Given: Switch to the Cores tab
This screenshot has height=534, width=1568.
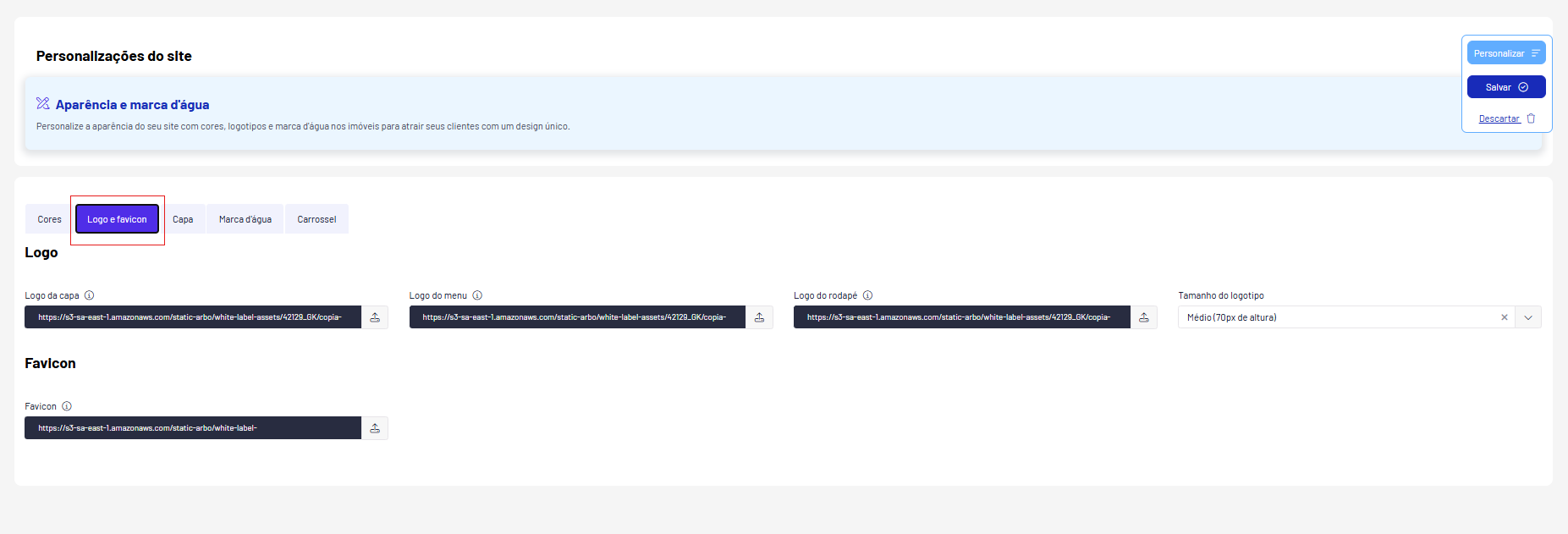Looking at the screenshot, I should tap(49, 219).
